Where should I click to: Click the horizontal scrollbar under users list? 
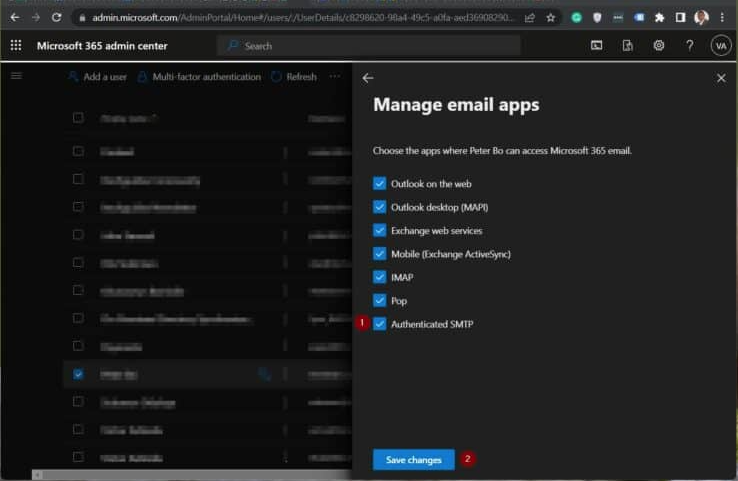[x=192, y=474]
